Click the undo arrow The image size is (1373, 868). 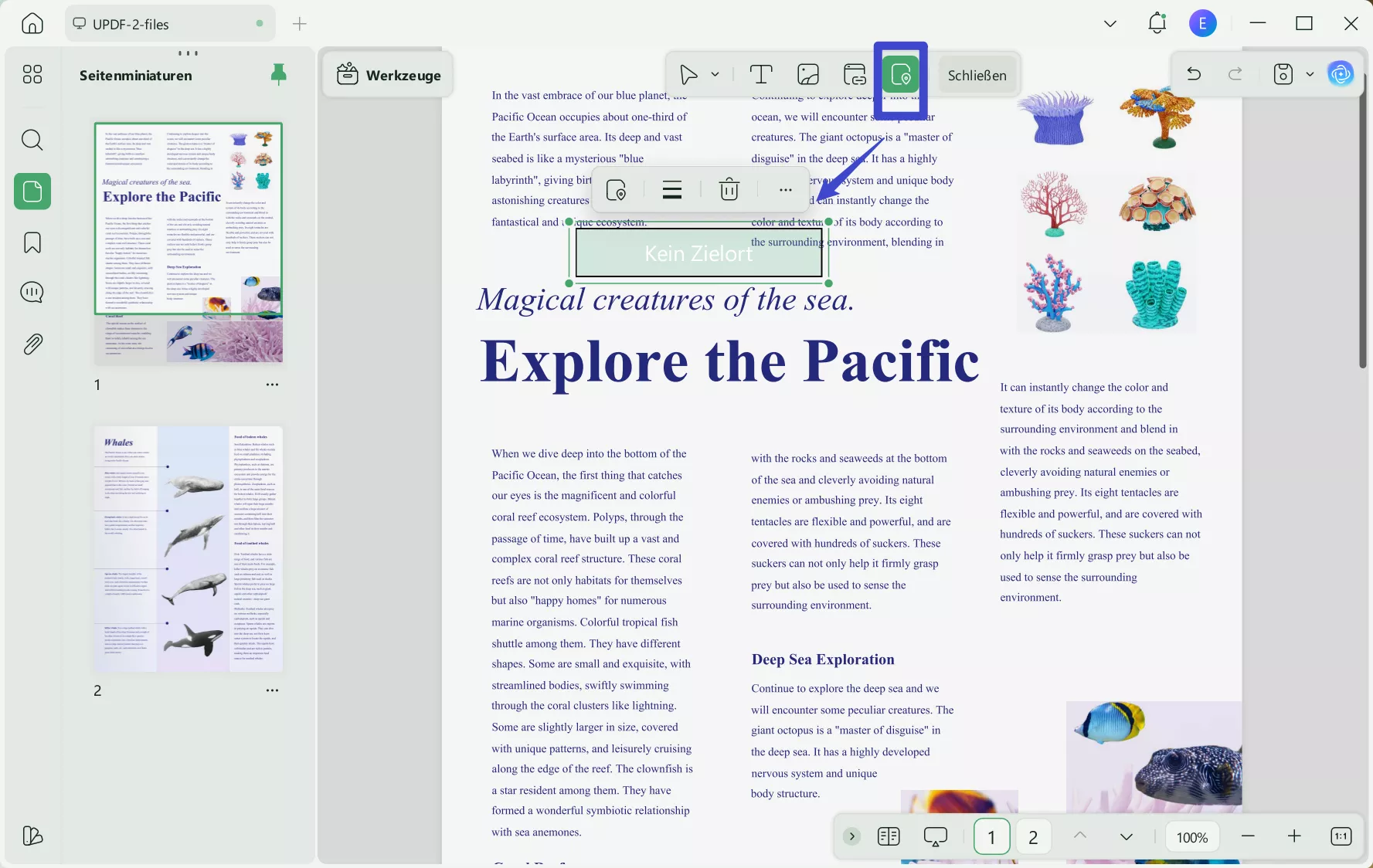click(1193, 74)
